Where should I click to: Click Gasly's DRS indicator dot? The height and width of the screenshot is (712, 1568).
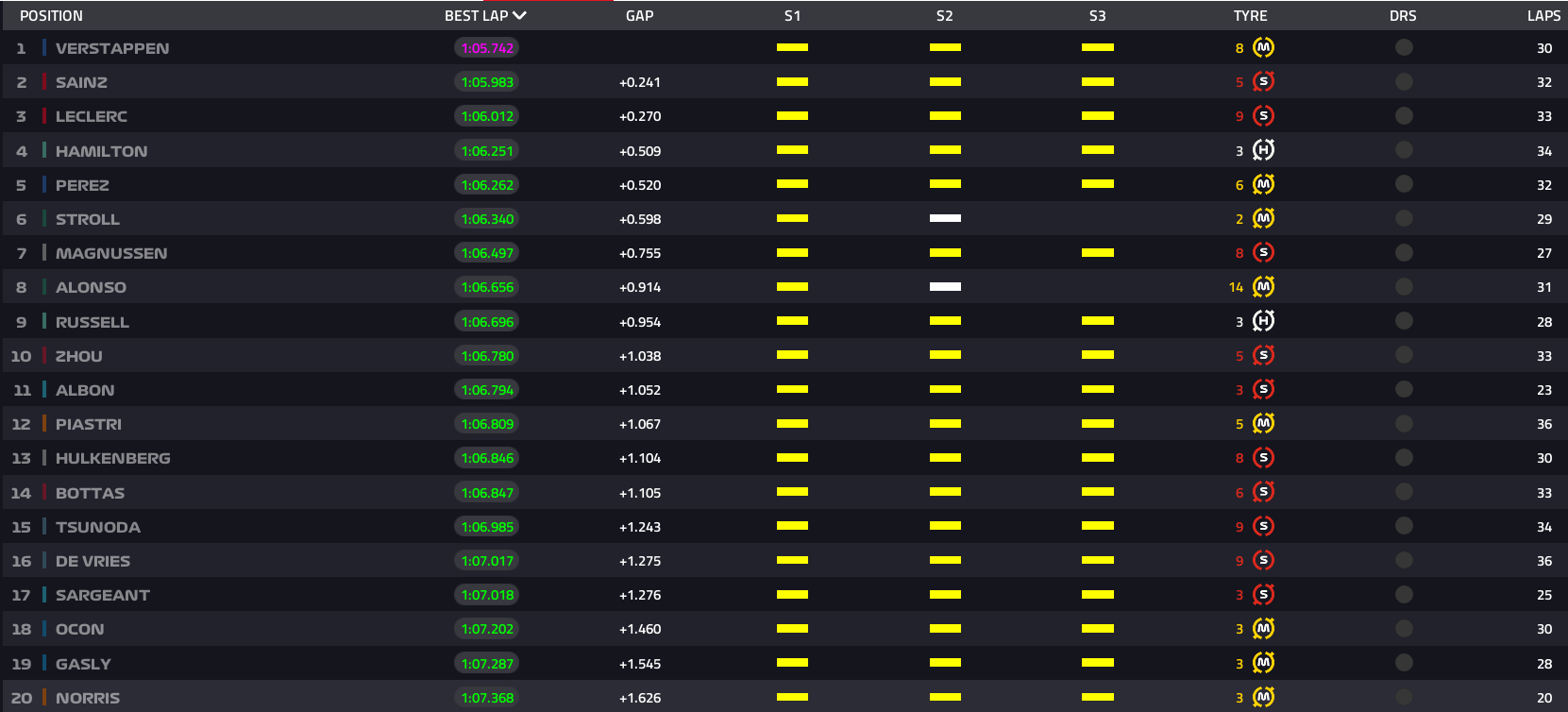coord(1404,663)
